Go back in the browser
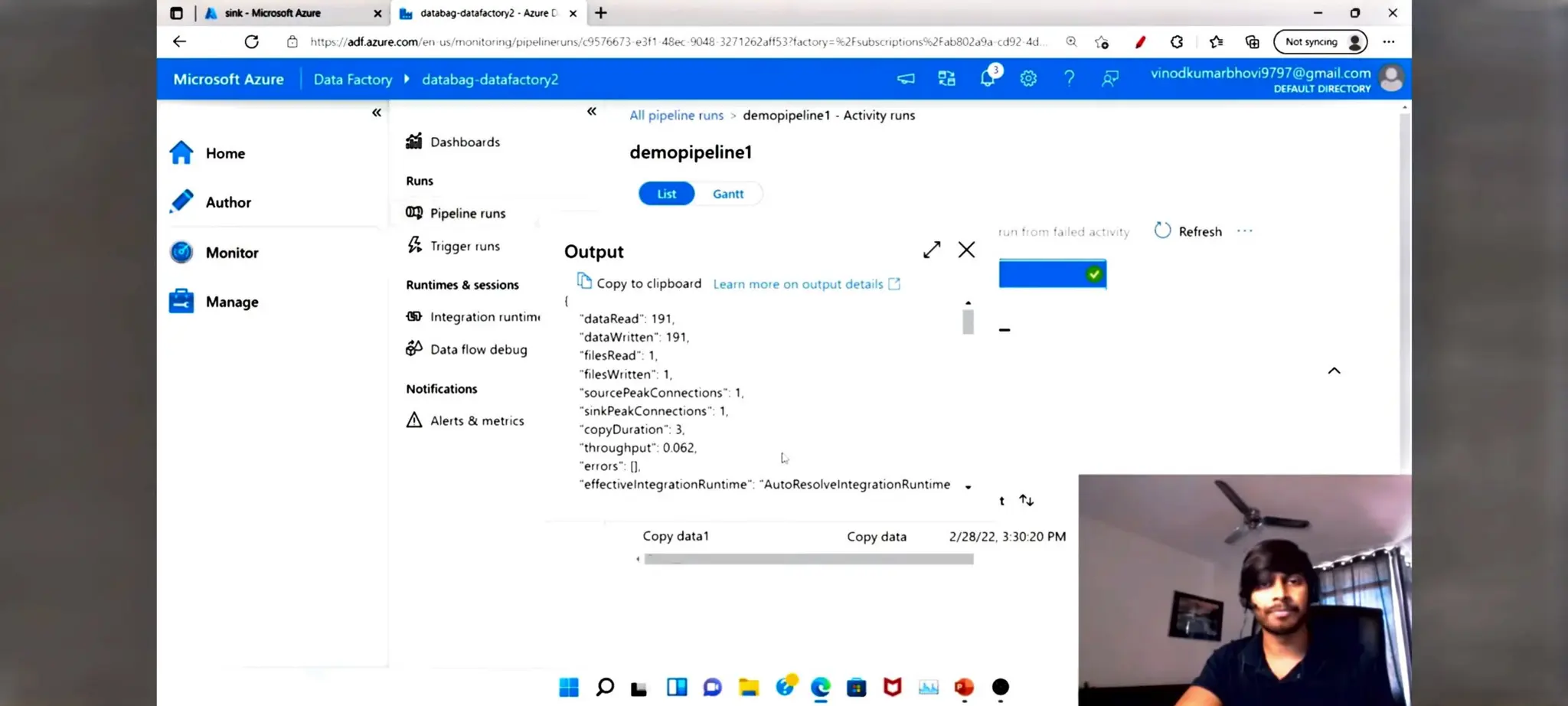 (179, 41)
